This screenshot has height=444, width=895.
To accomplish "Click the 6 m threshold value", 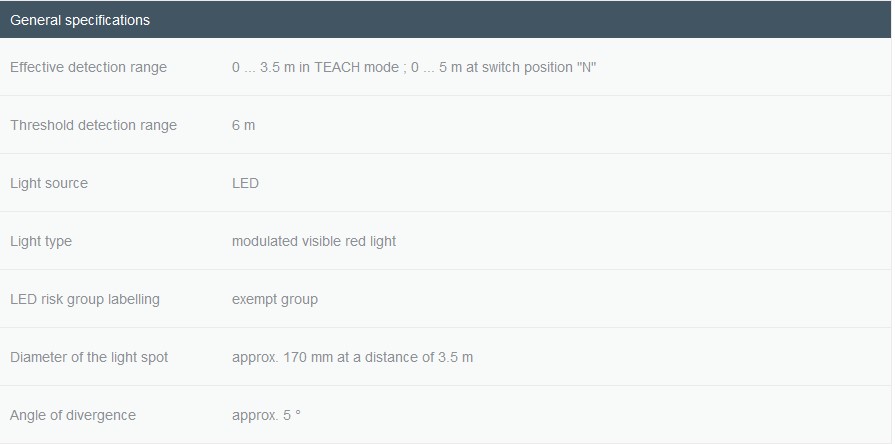I will tap(243, 126).
